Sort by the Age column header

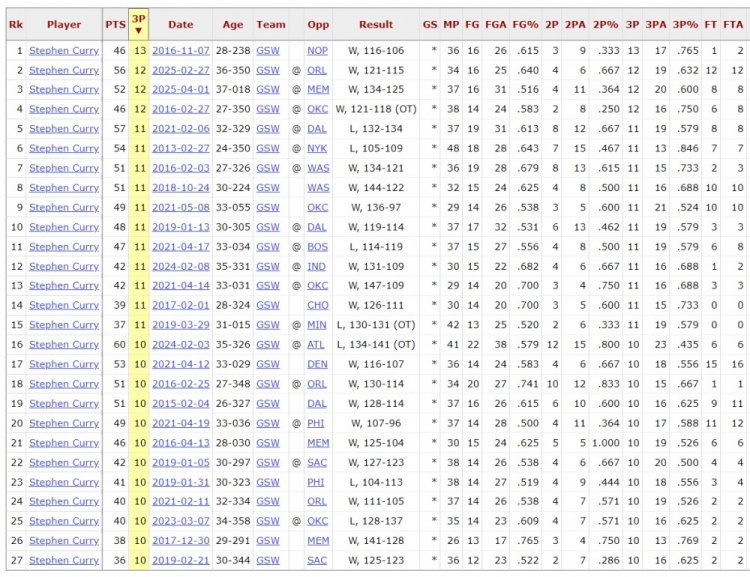(x=233, y=24)
